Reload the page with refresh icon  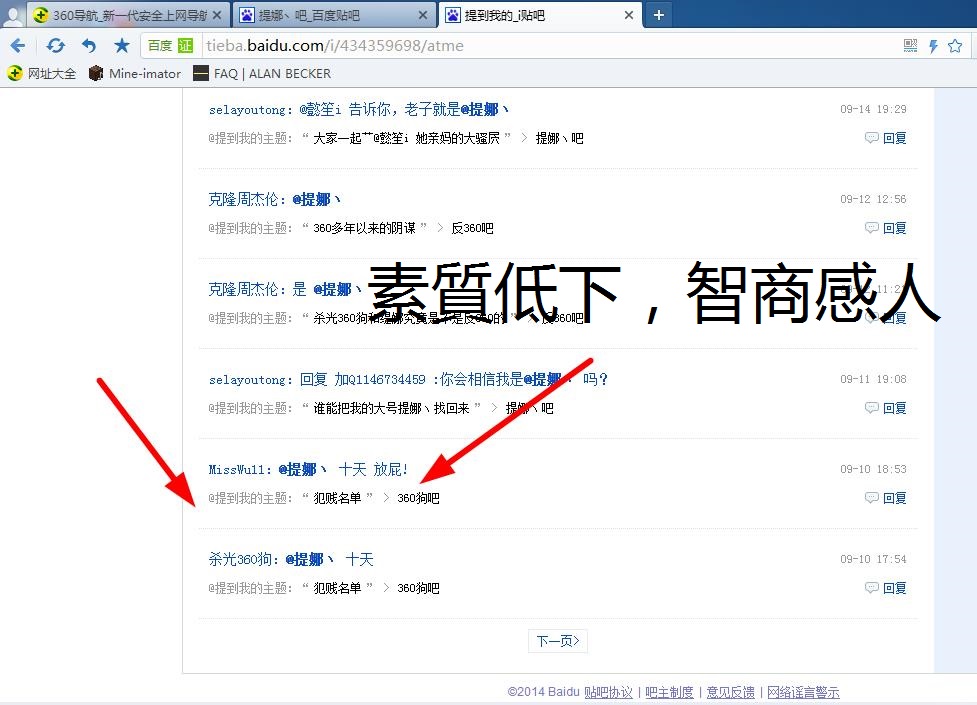click(55, 46)
